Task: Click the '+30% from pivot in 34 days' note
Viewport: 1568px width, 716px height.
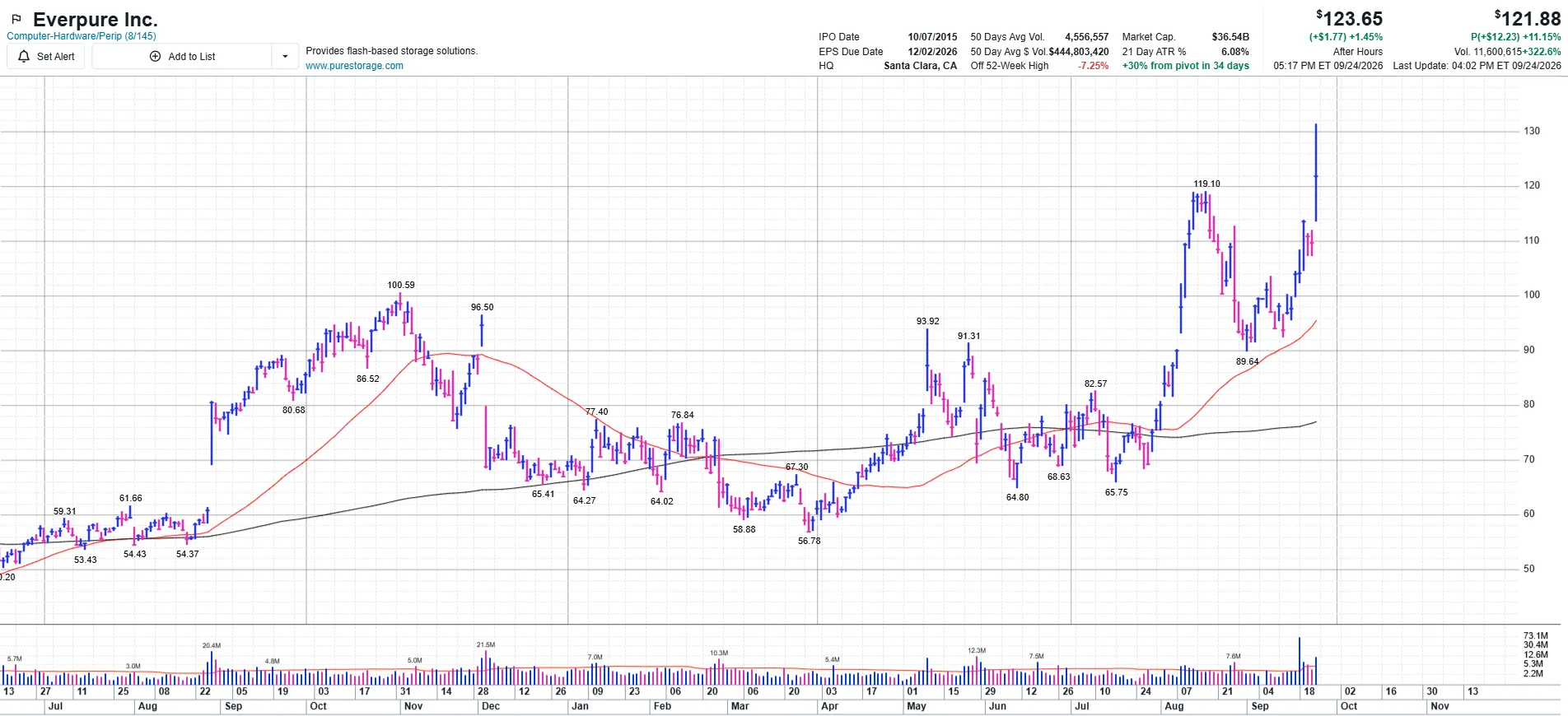Action: [1186, 66]
